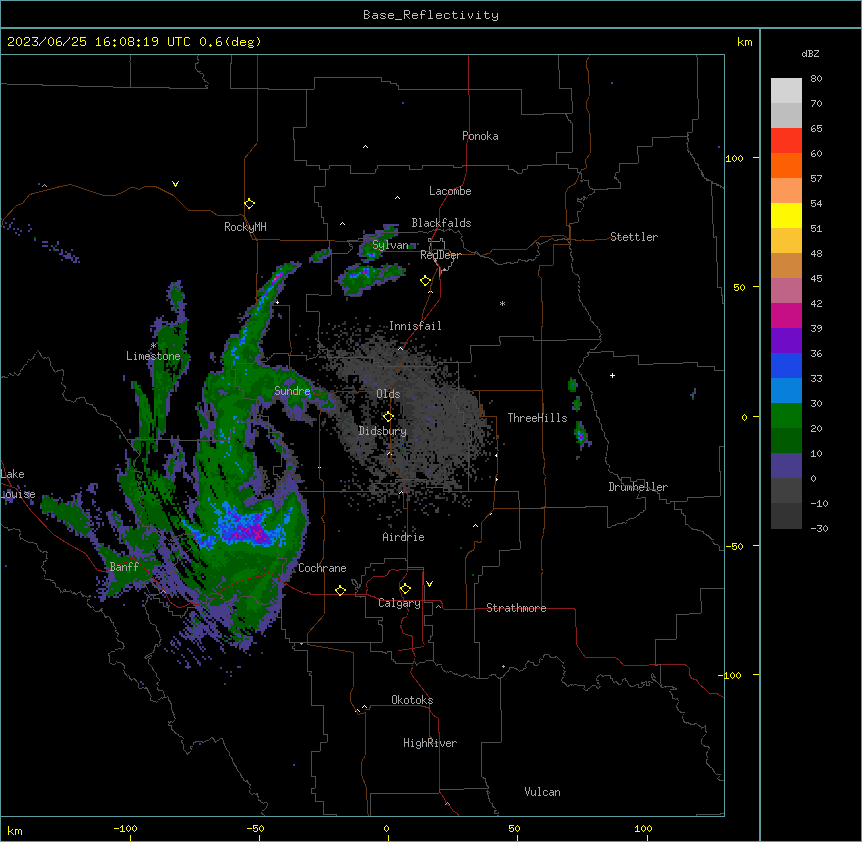Click the Airdrie label
The width and height of the screenshot is (862, 842).
click(x=403, y=537)
